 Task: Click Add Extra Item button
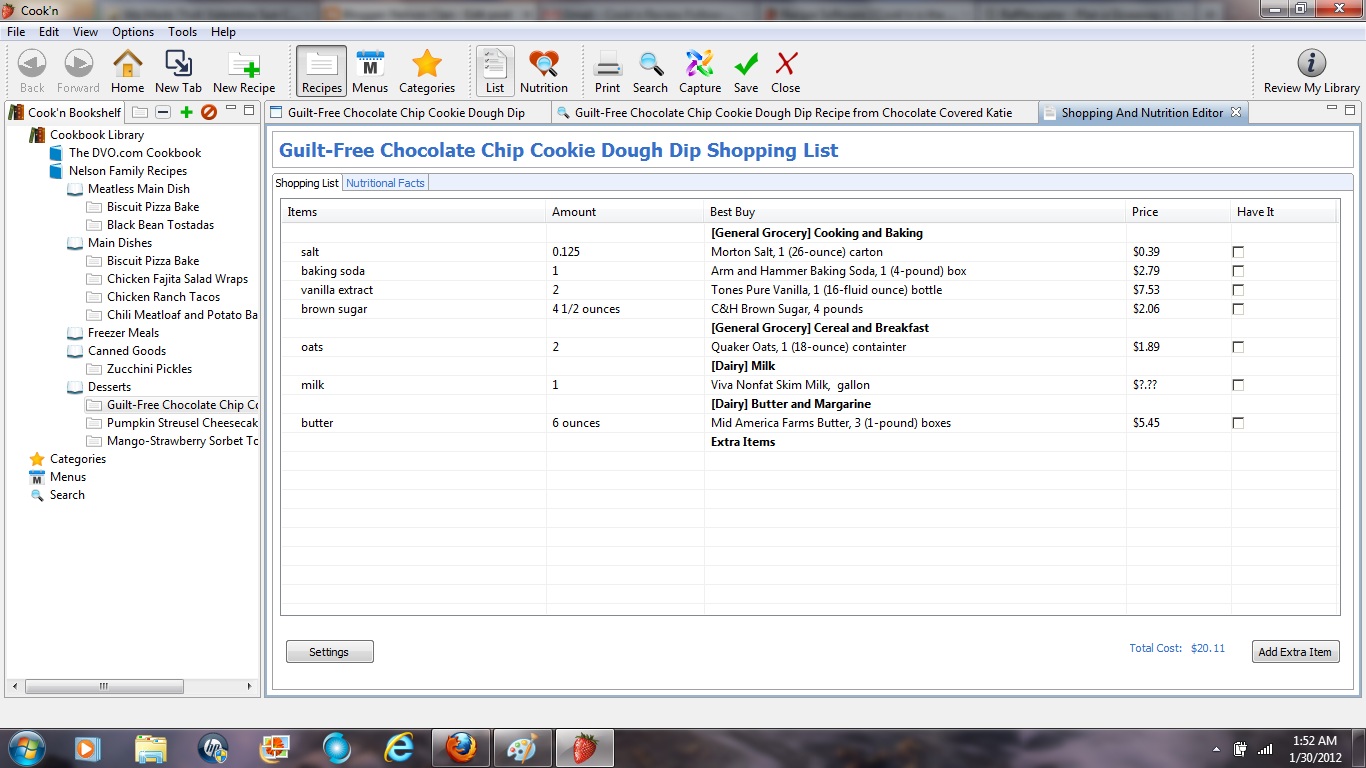click(x=1295, y=652)
